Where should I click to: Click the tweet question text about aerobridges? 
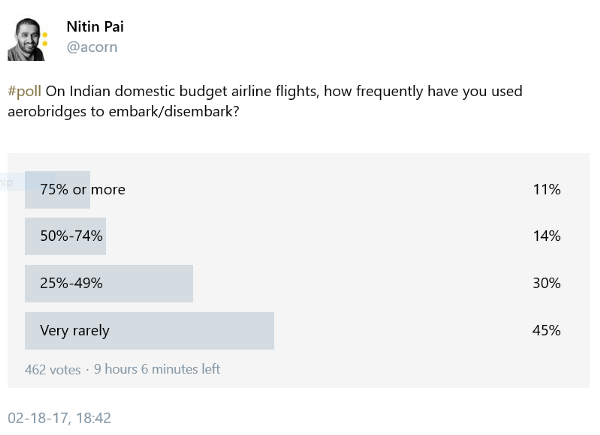click(265, 101)
